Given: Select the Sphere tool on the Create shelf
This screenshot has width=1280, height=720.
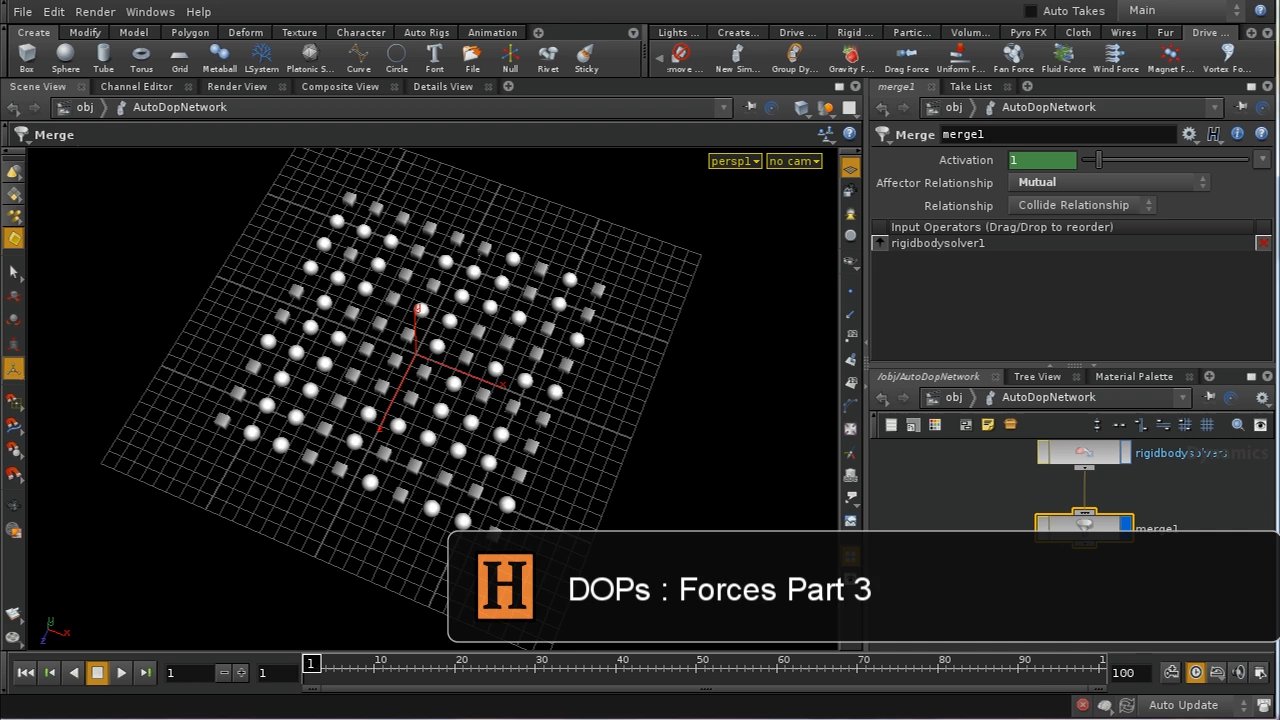Looking at the screenshot, I should 65,57.
